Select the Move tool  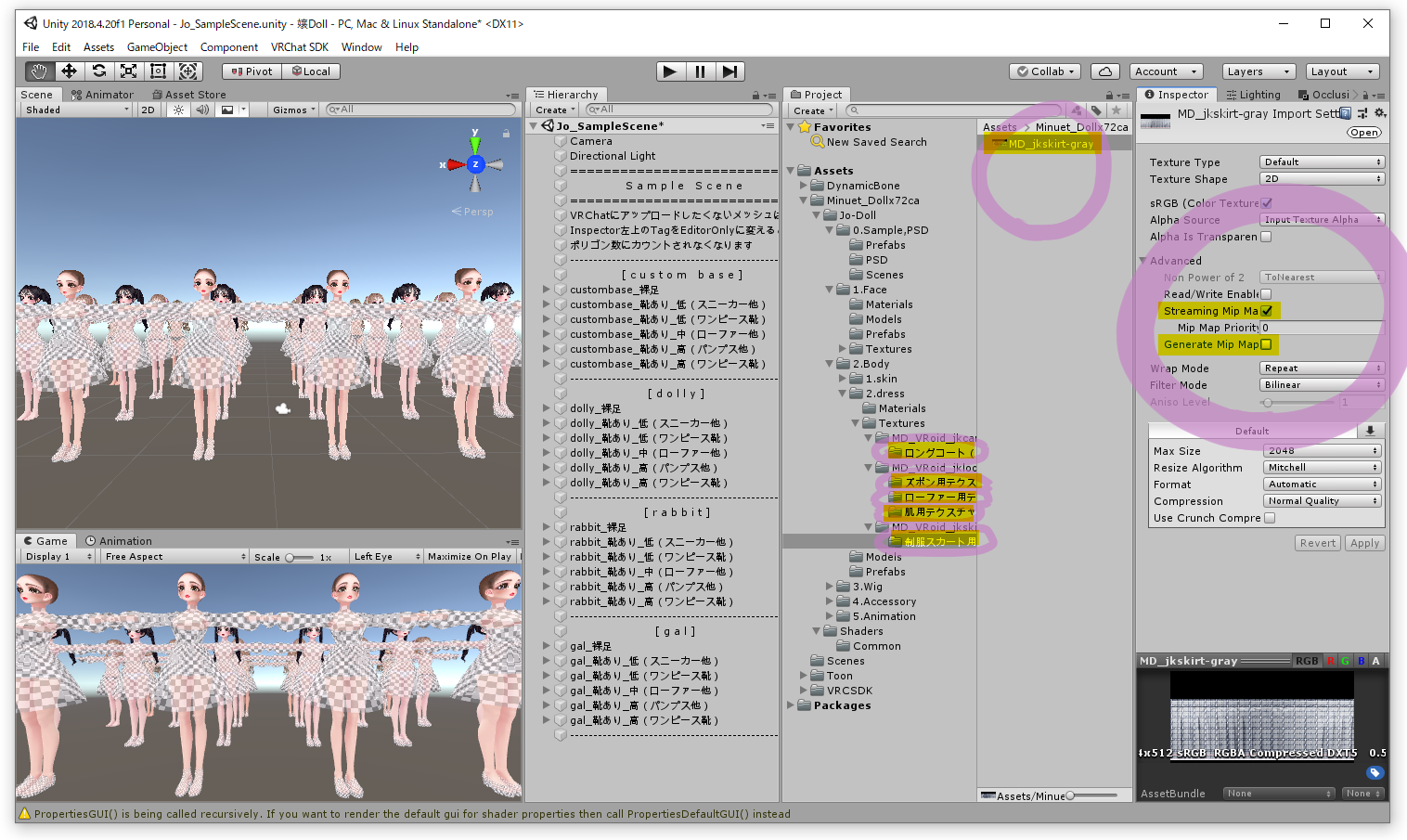click(x=69, y=71)
